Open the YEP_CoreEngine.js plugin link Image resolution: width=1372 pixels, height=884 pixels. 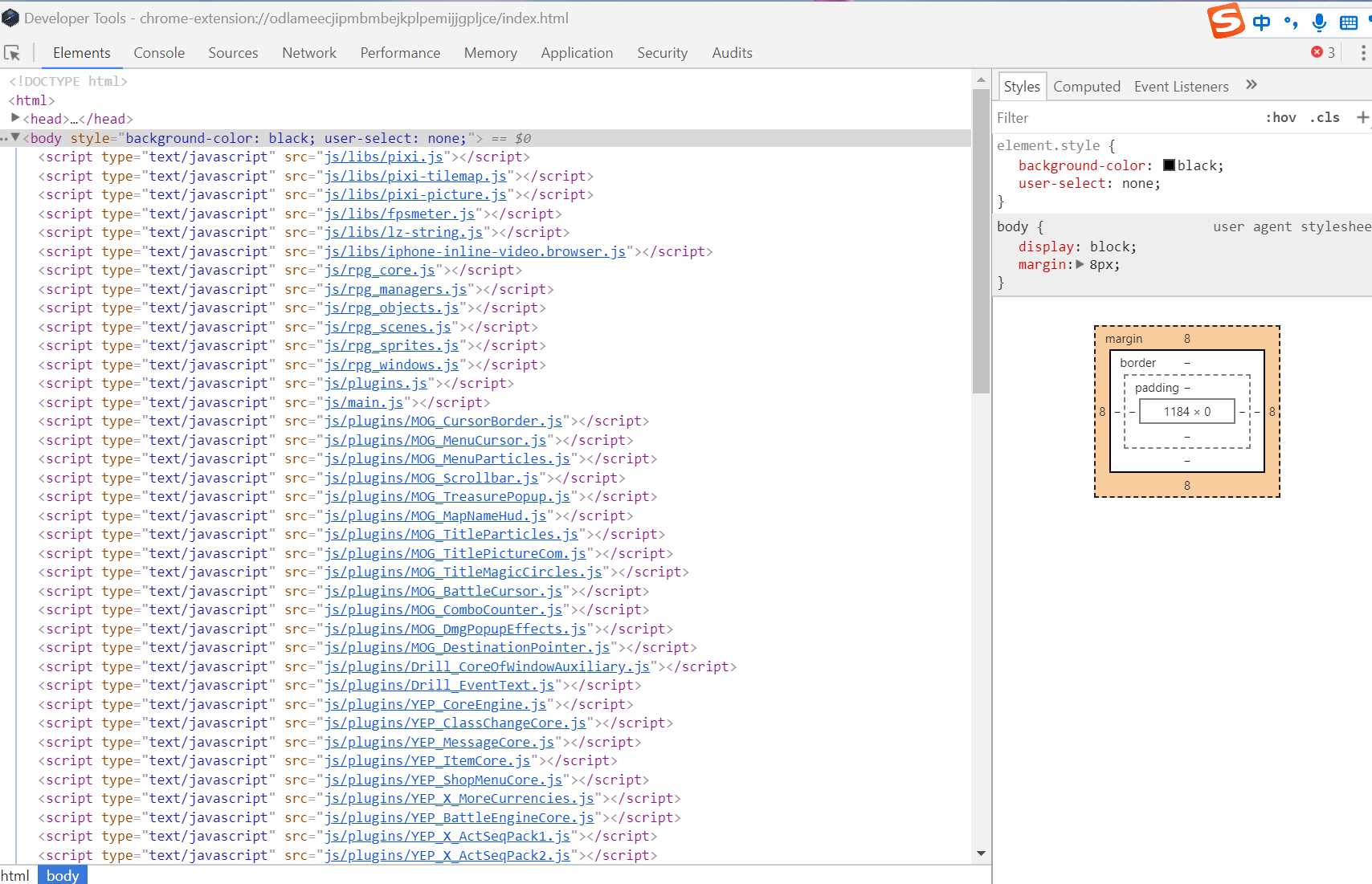coord(435,704)
